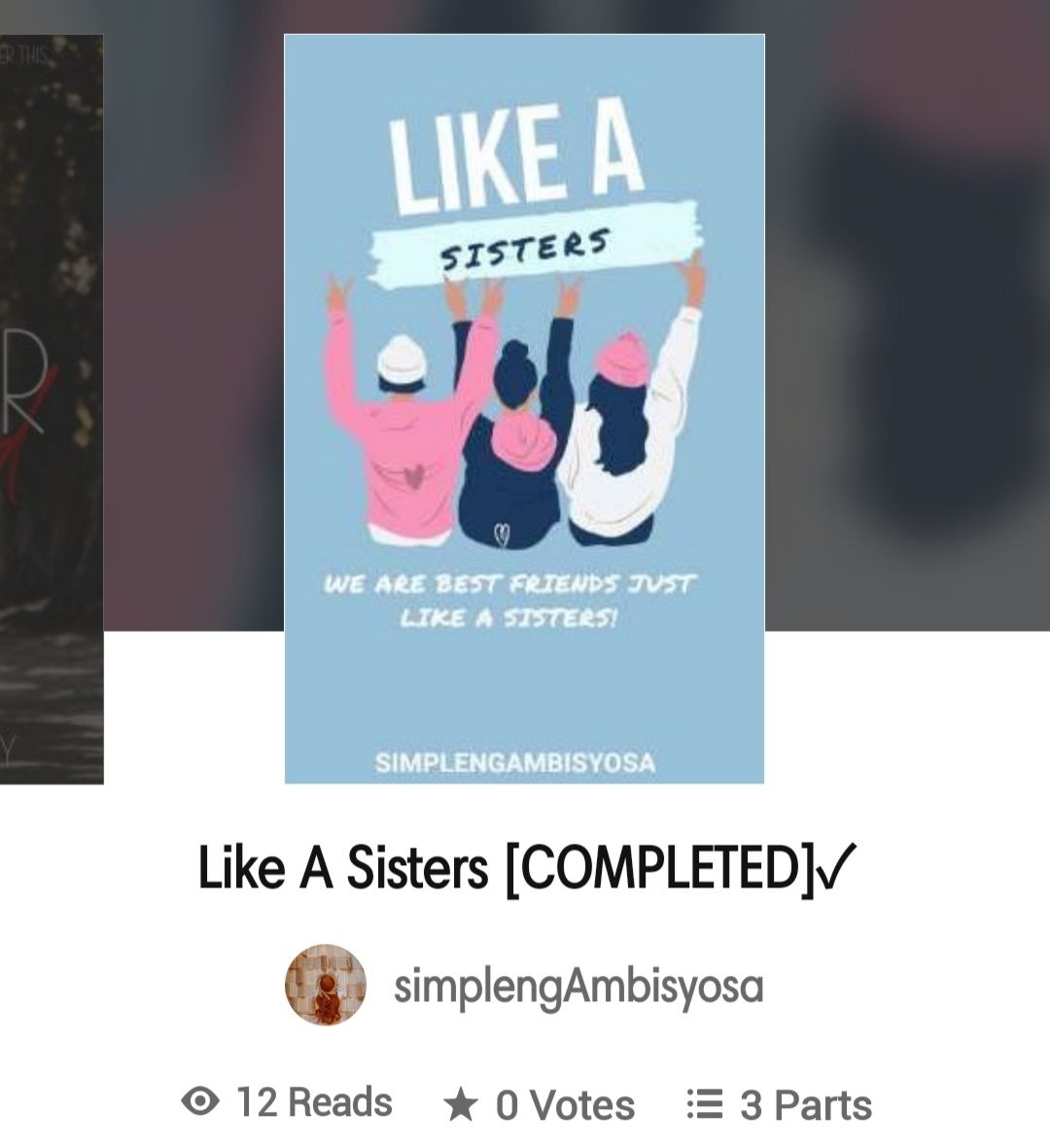Select the partially visible dark cover at left
This screenshot has width=1050, height=1148.
click(52, 408)
